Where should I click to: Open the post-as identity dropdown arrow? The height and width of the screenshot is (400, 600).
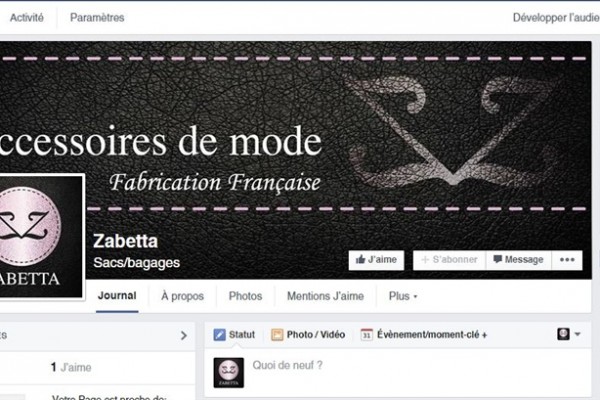click(x=577, y=334)
